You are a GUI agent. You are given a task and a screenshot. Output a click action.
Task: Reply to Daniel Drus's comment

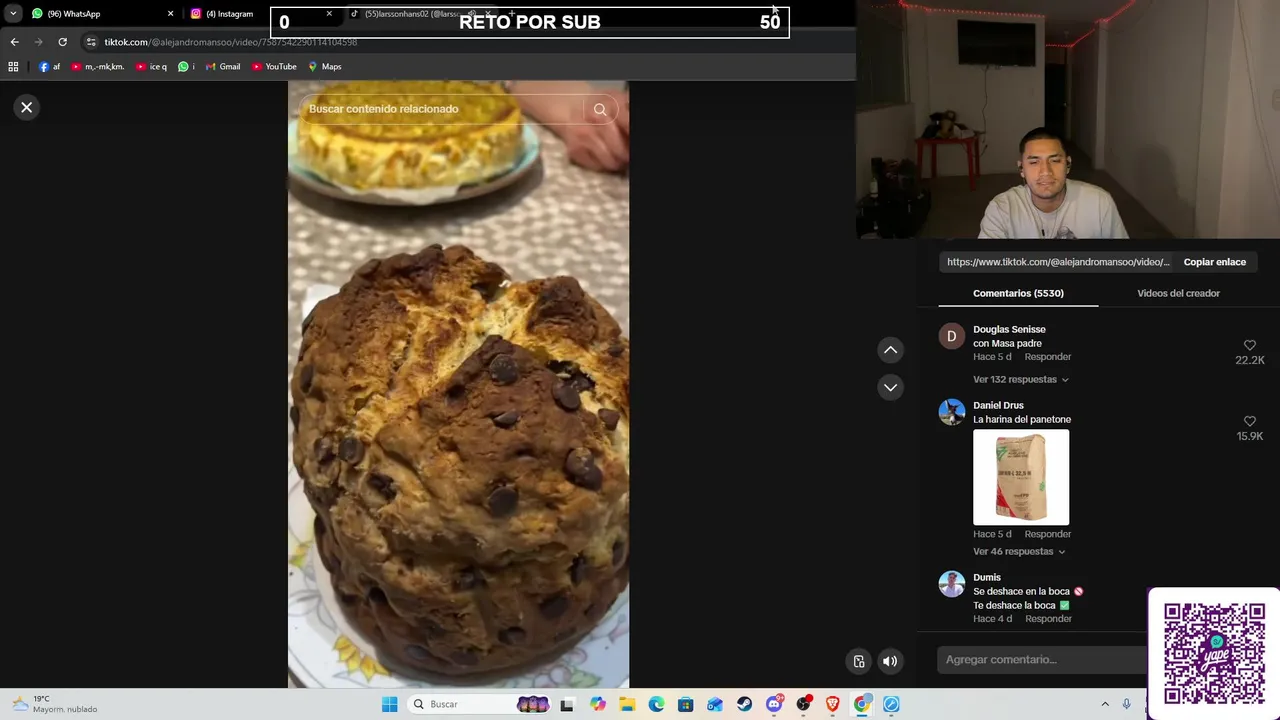coord(1047,534)
